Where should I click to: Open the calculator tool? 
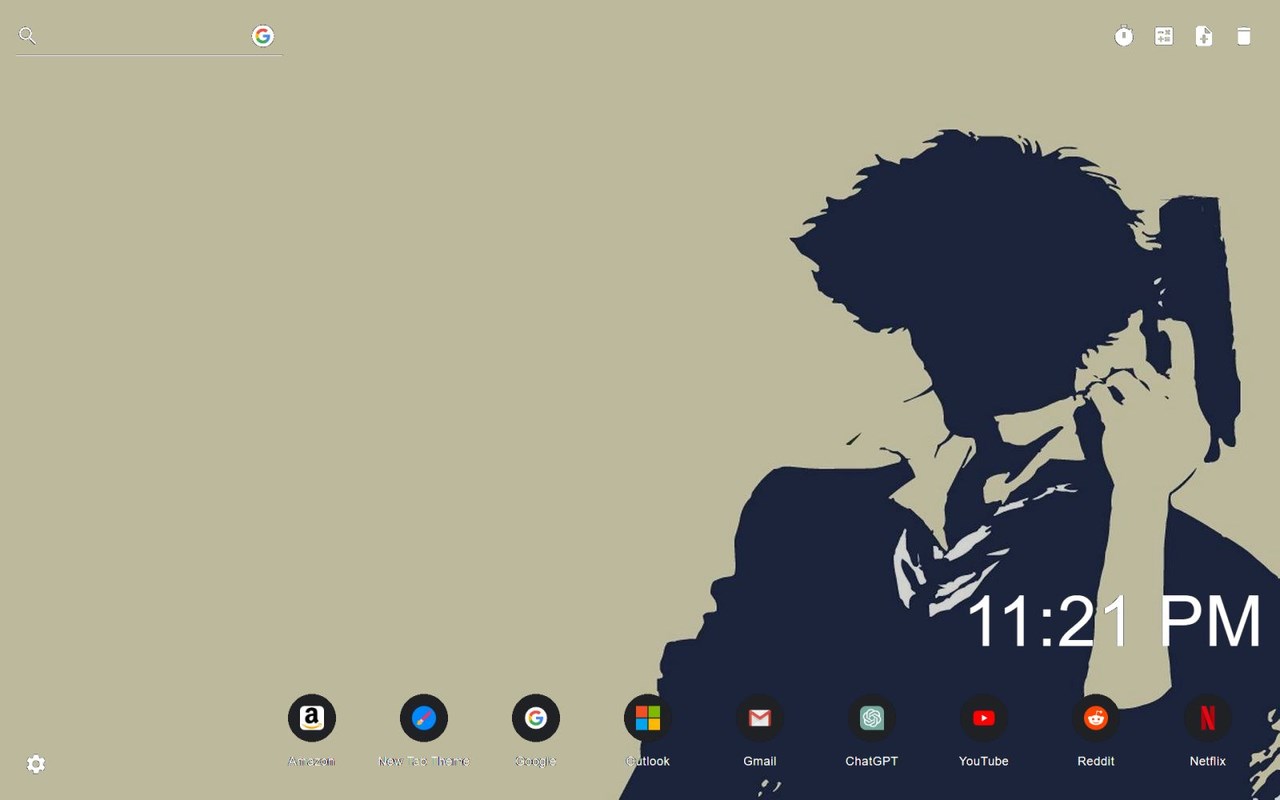tap(1164, 36)
